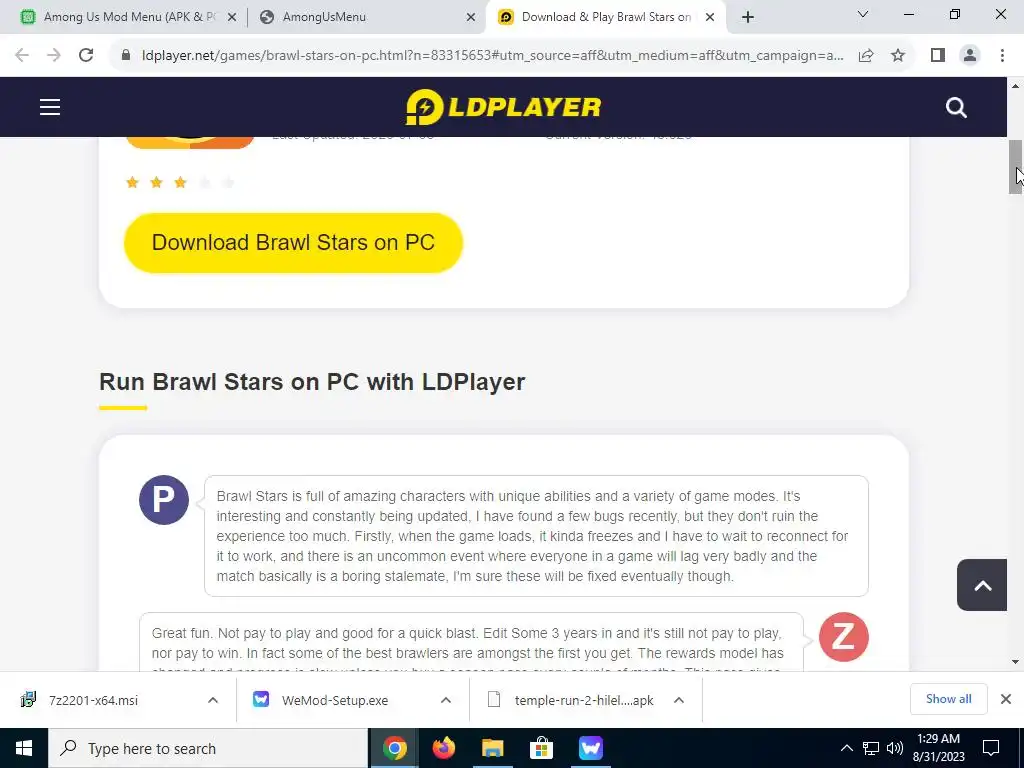Expand options for 7z2201-x64.msi download
1024x768 pixels.
[213, 700]
